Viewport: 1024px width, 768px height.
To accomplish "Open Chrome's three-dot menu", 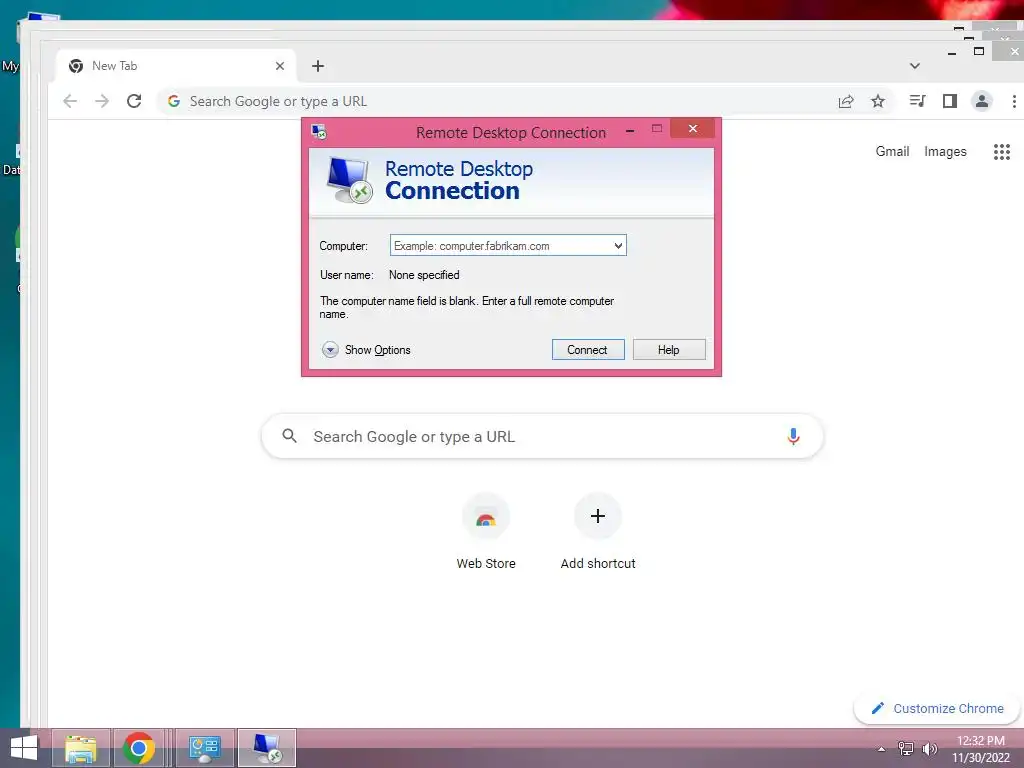I will click(1014, 101).
